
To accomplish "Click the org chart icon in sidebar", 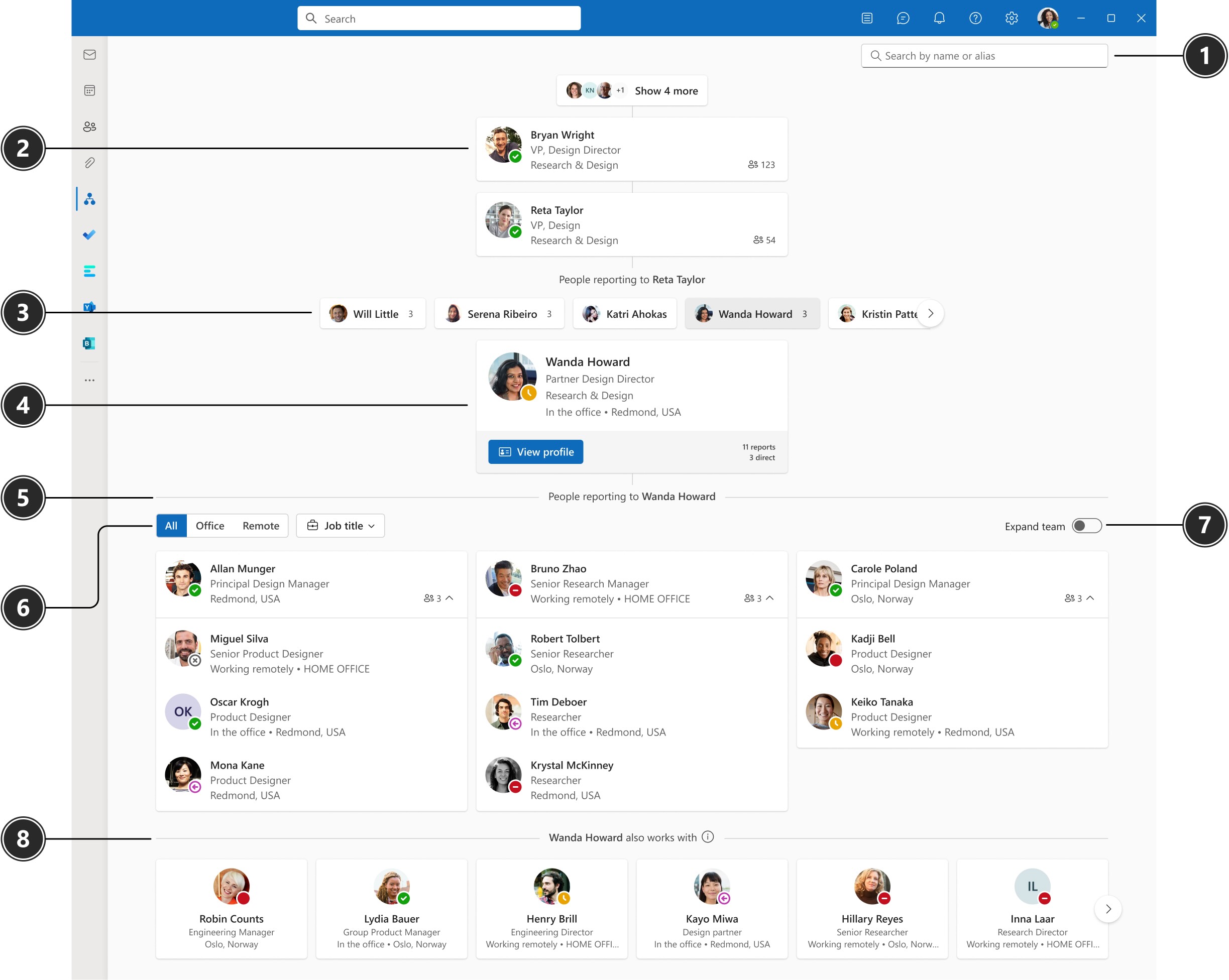I will pos(91,198).
